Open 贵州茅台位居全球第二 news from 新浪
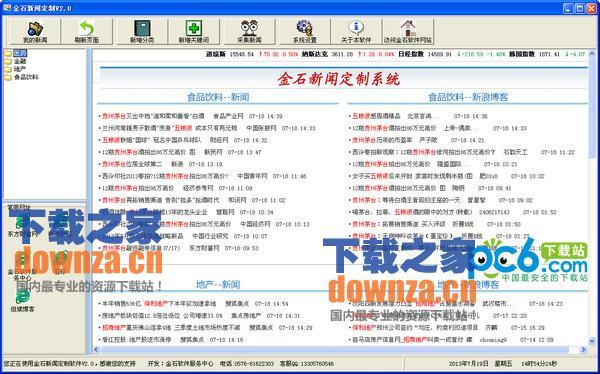The width and height of the screenshot is (600, 374). 132,164
